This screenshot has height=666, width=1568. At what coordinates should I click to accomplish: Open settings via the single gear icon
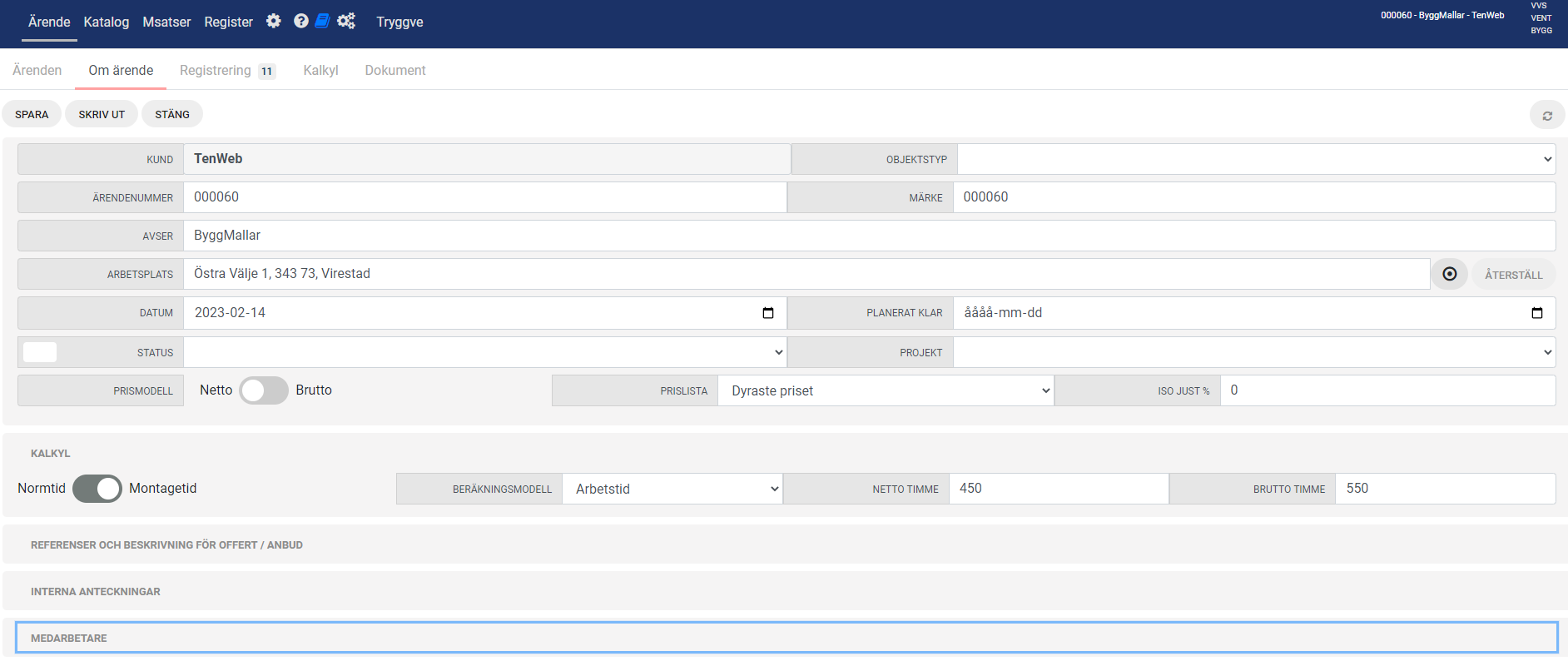(273, 21)
